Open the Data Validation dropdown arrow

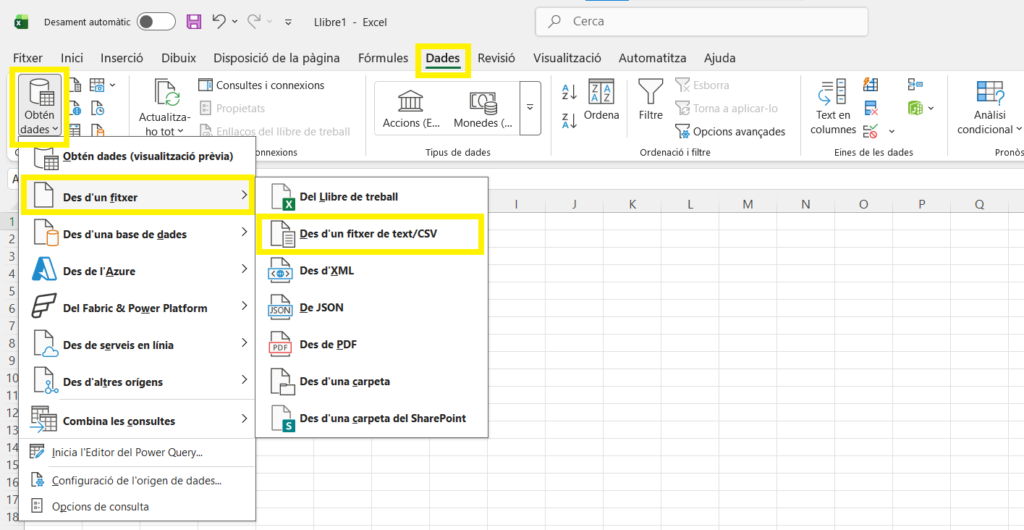pos(892,131)
